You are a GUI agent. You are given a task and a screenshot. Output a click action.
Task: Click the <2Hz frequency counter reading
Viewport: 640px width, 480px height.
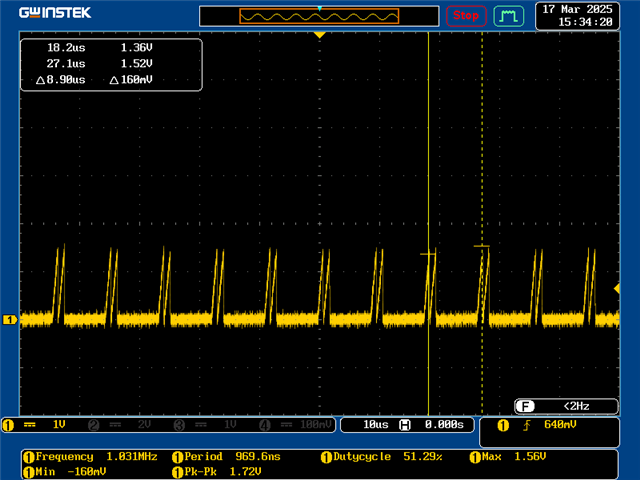point(576,407)
